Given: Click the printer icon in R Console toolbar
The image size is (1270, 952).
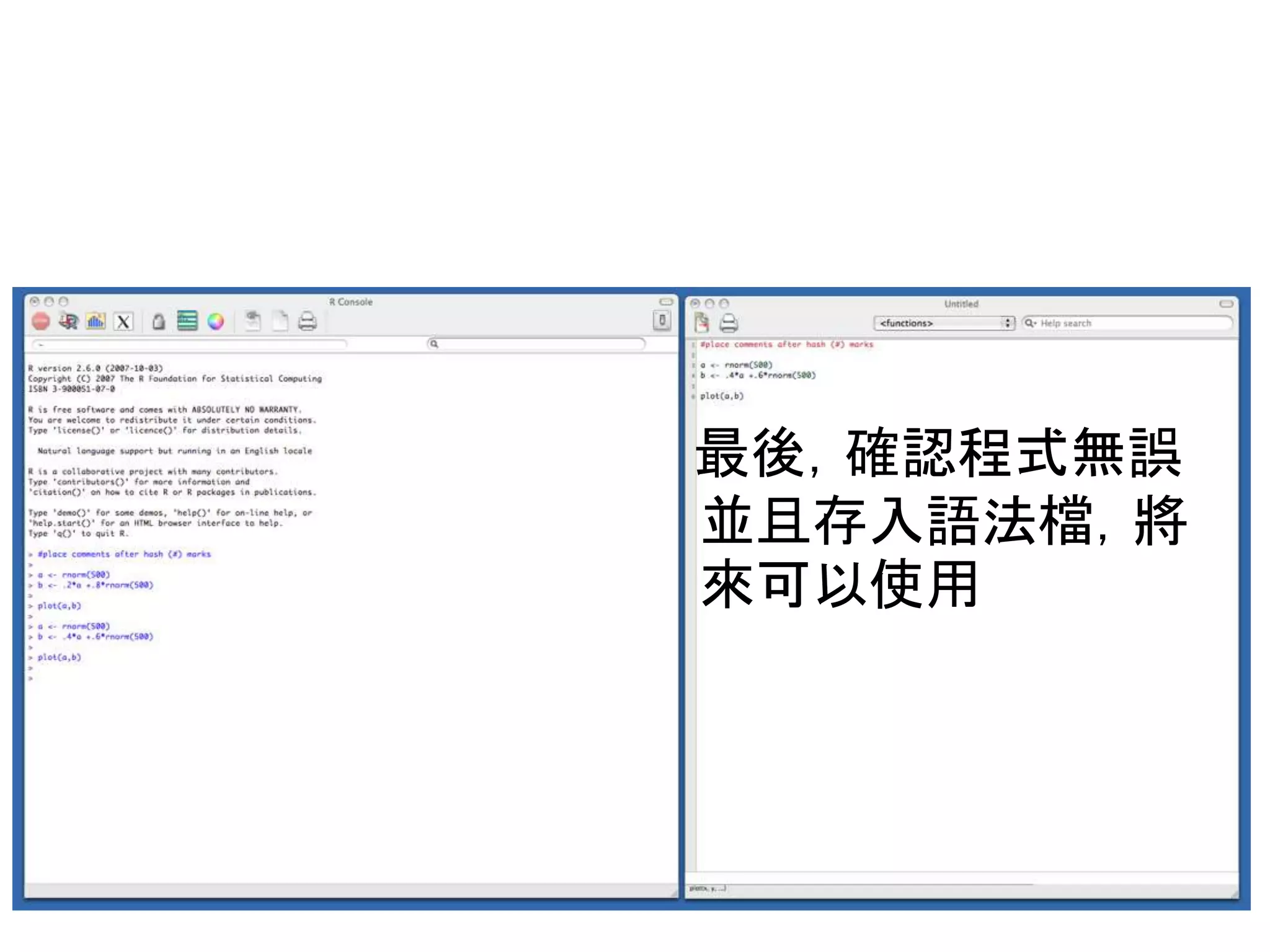Looking at the screenshot, I should point(308,321).
